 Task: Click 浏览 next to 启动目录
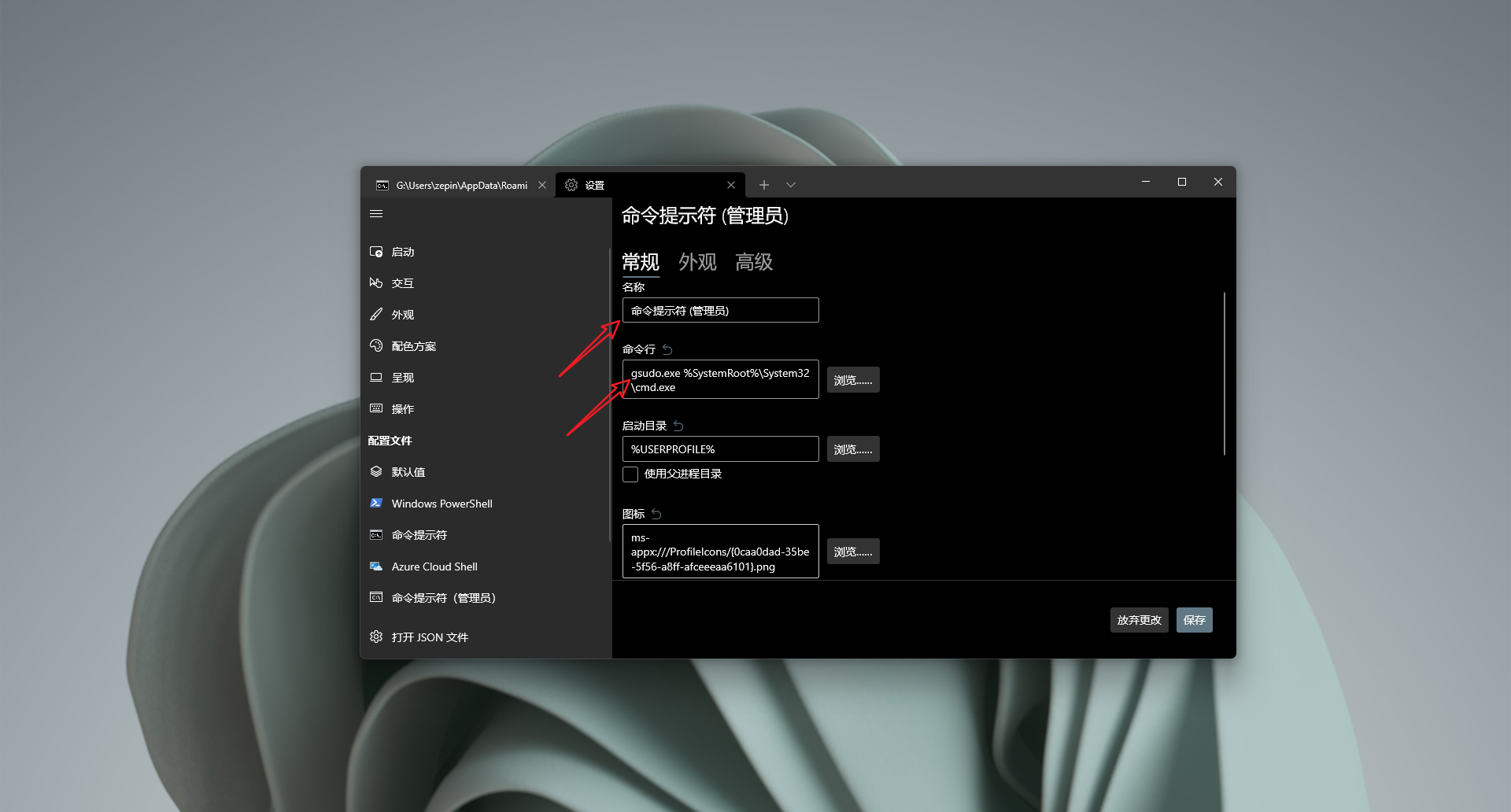pyautogui.click(x=853, y=448)
